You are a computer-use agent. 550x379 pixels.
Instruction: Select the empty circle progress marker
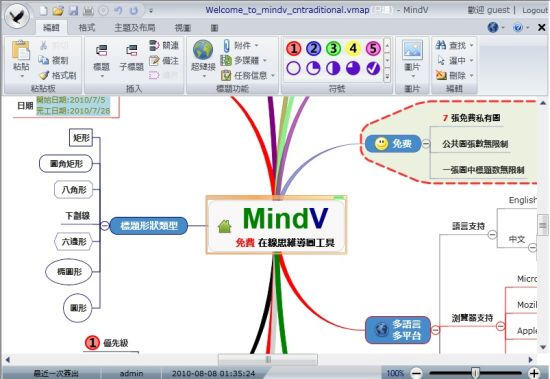click(293, 68)
